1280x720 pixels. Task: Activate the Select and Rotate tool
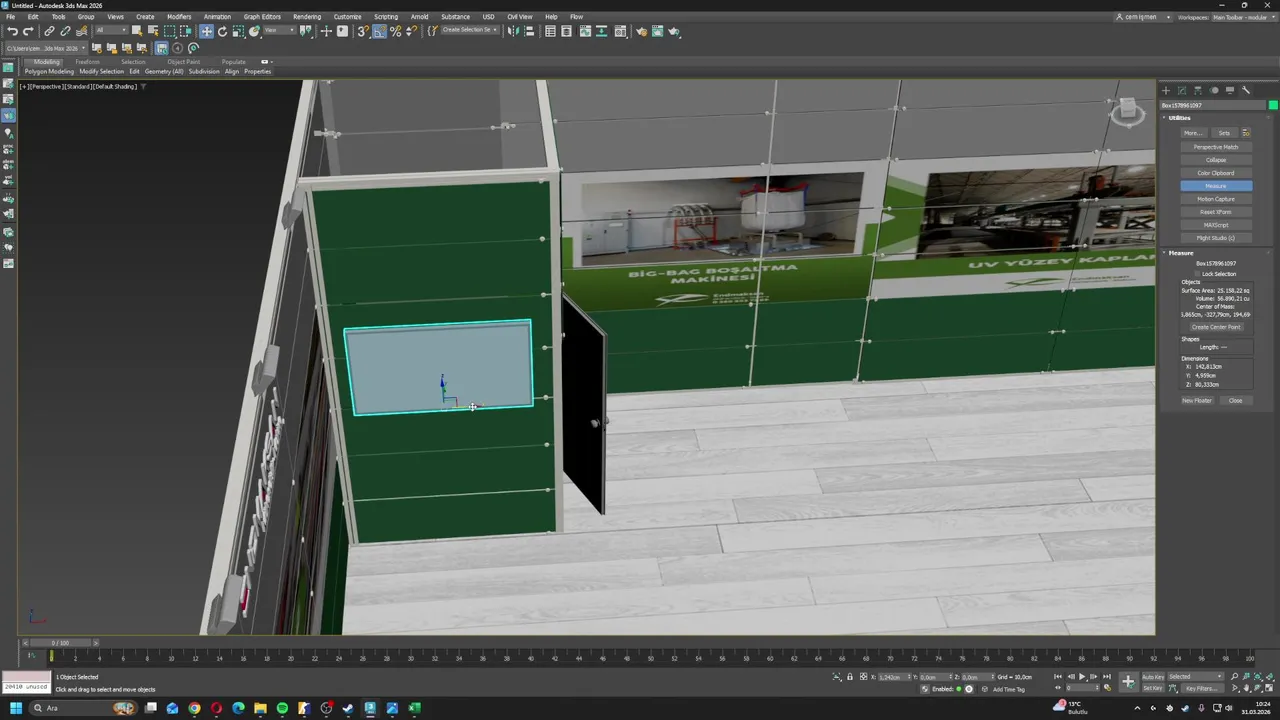(222, 31)
